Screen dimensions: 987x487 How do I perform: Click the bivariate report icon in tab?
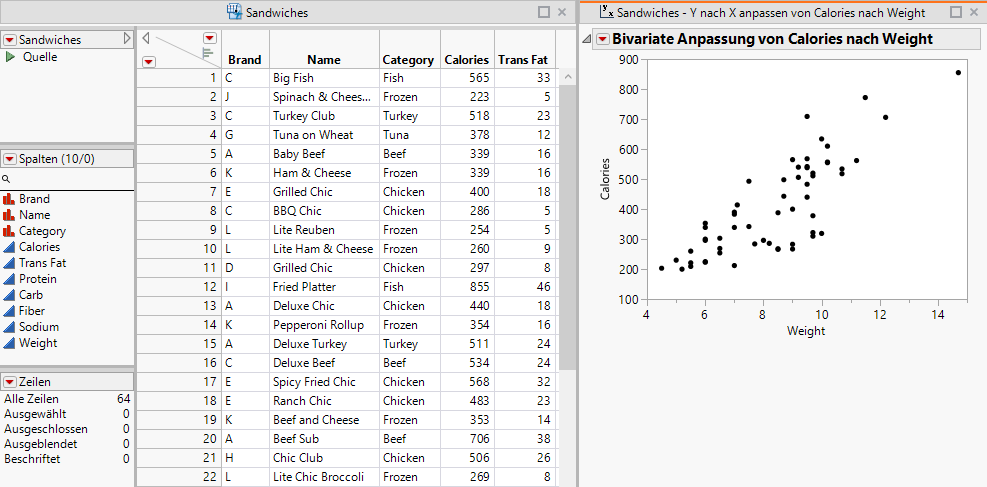[x=607, y=11]
